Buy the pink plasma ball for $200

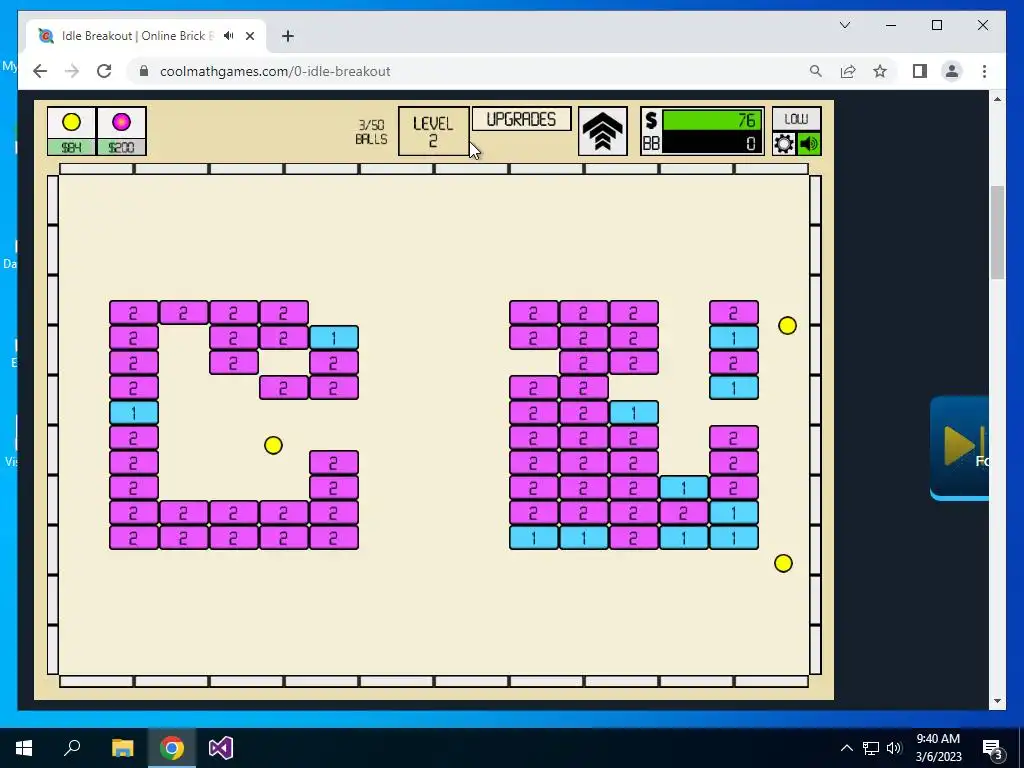121,131
